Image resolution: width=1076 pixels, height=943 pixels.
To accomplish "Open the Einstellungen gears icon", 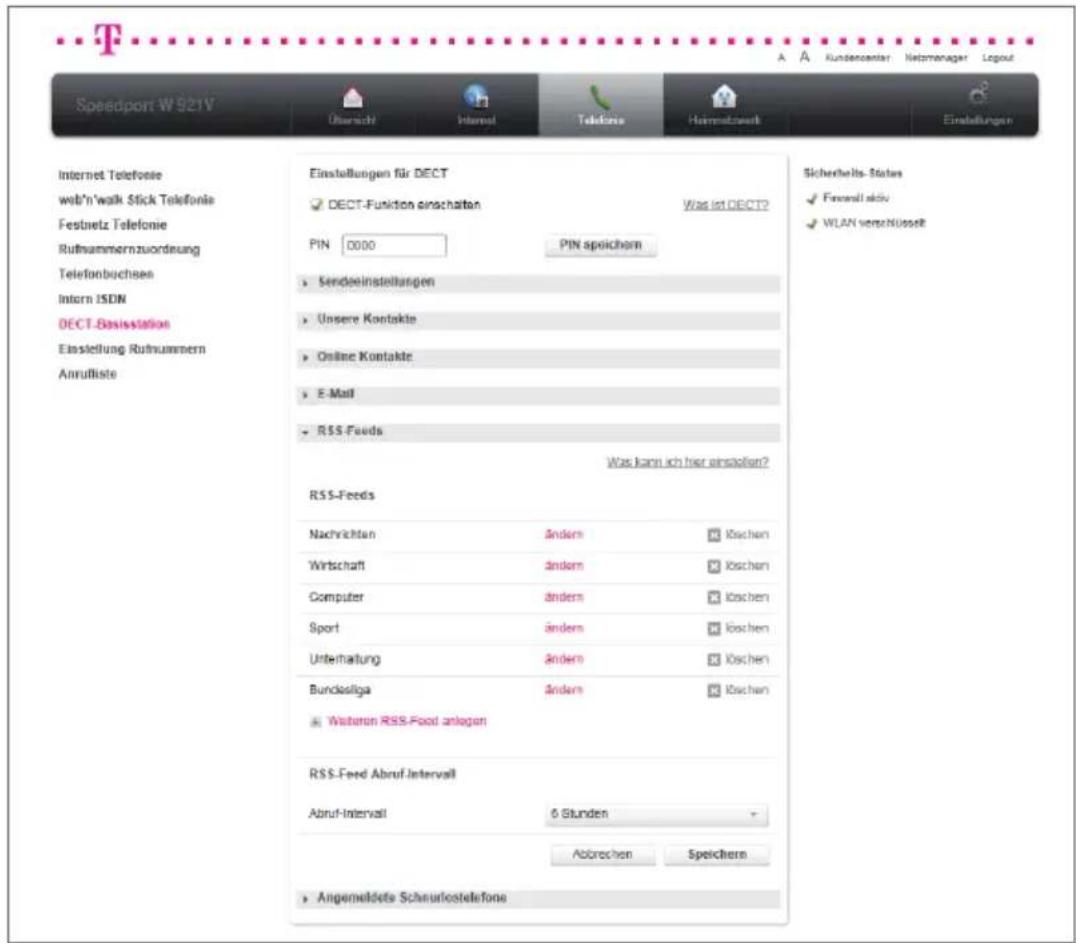I will pos(979,93).
